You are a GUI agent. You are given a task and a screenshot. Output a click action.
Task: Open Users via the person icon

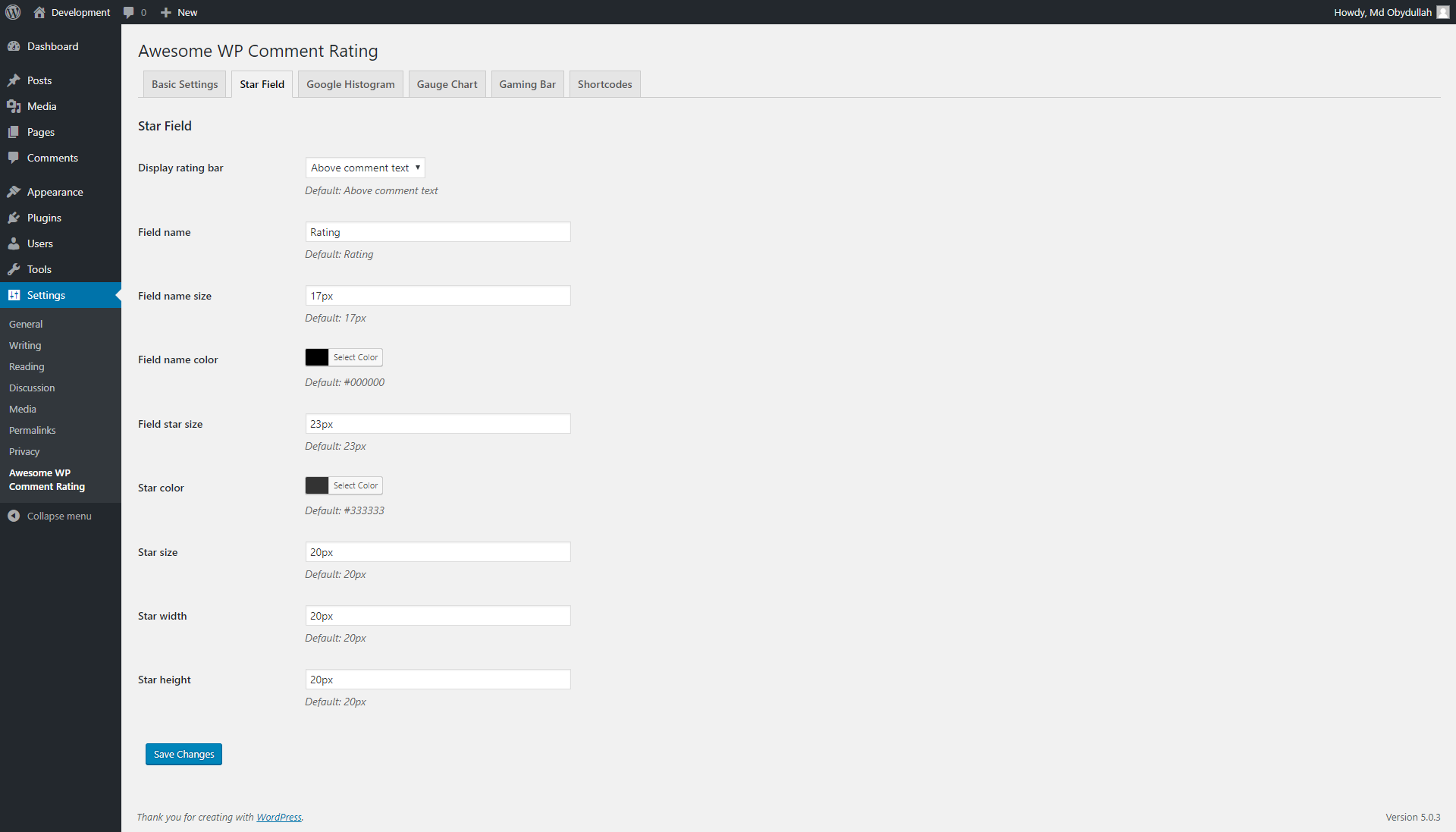(x=14, y=243)
